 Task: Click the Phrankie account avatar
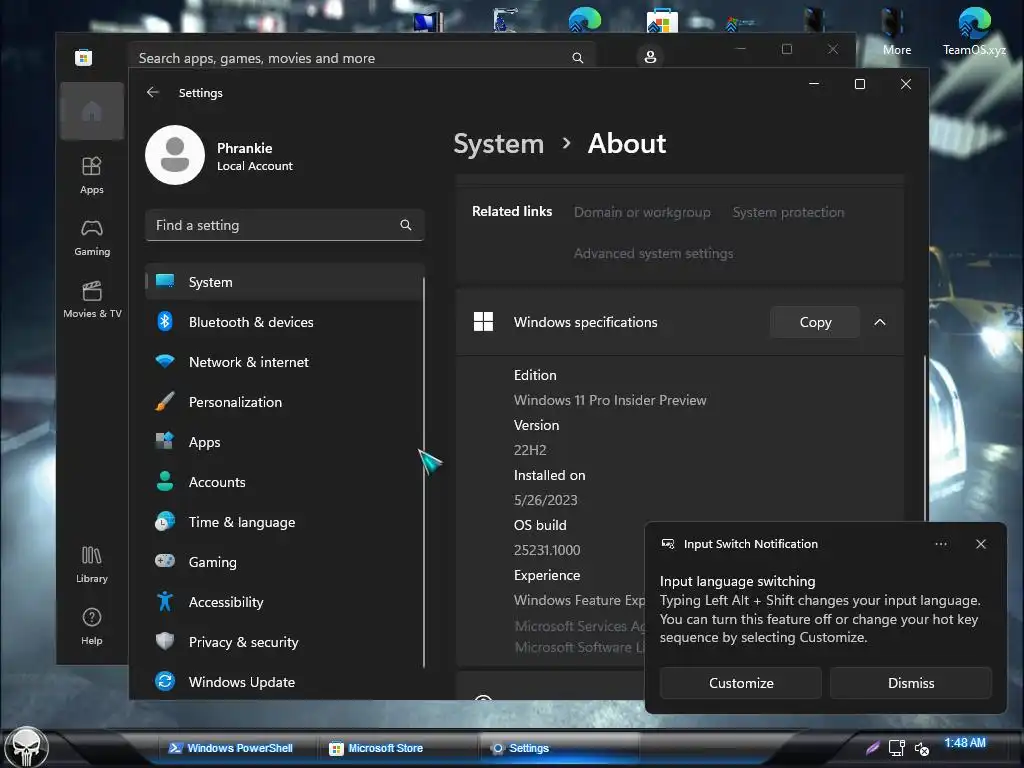click(x=175, y=155)
